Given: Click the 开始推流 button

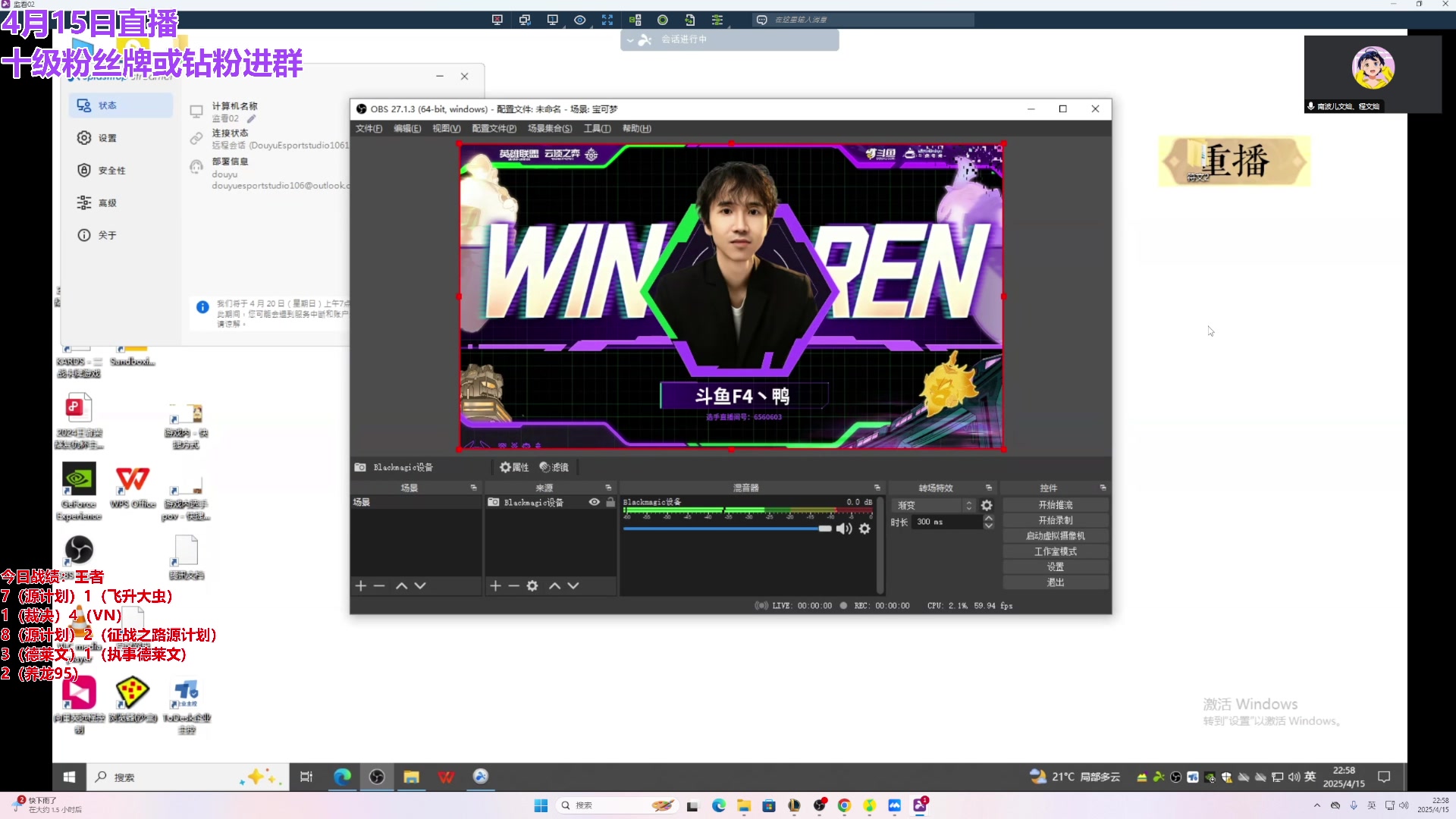Looking at the screenshot, I should point(1056,505).
